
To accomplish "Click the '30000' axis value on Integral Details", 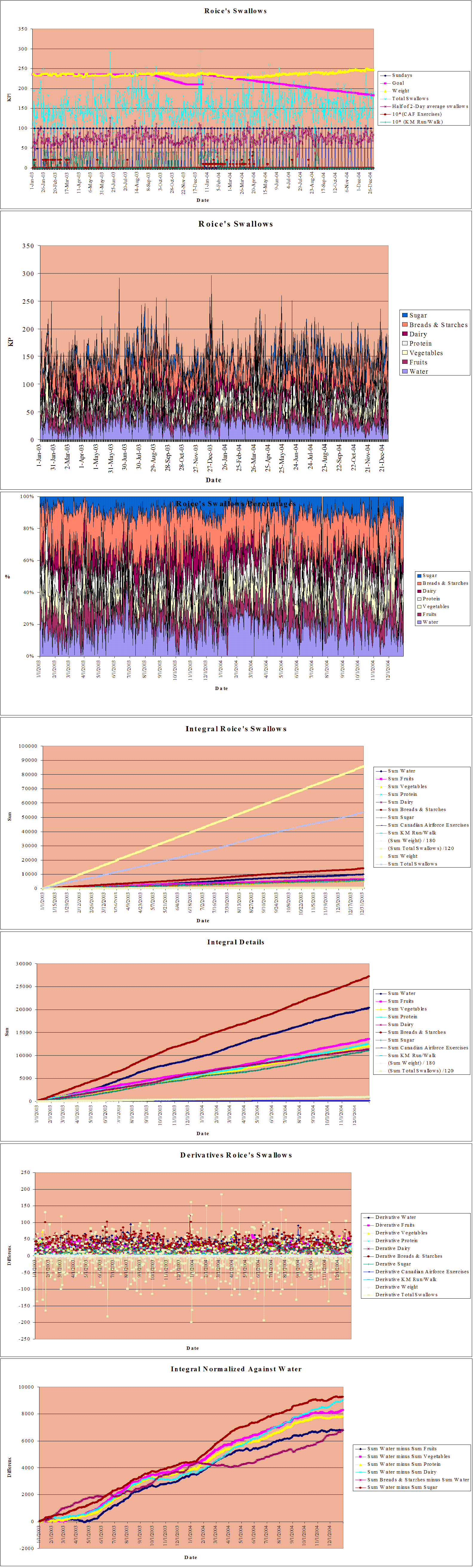I will pos(24,964).
